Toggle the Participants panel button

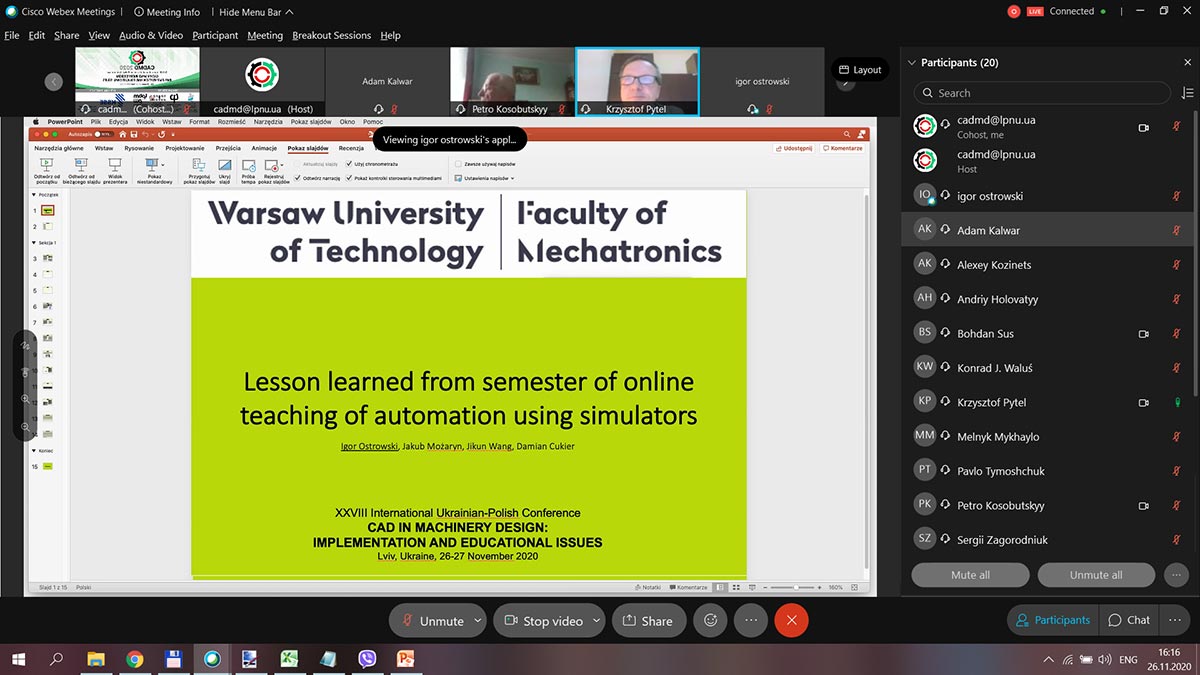[1052, 620]
